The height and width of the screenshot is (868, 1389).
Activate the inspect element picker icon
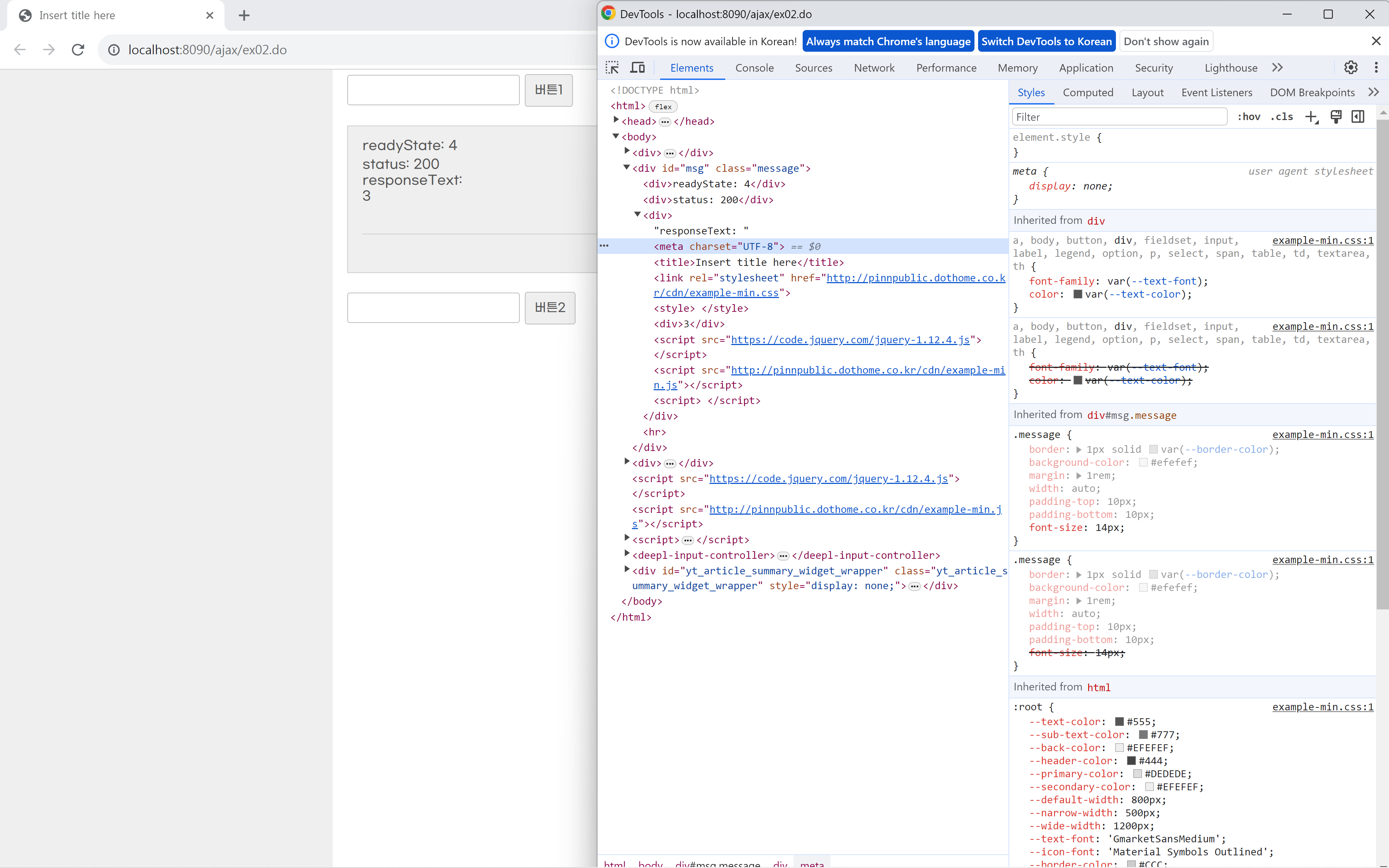(x=612, y=68)
